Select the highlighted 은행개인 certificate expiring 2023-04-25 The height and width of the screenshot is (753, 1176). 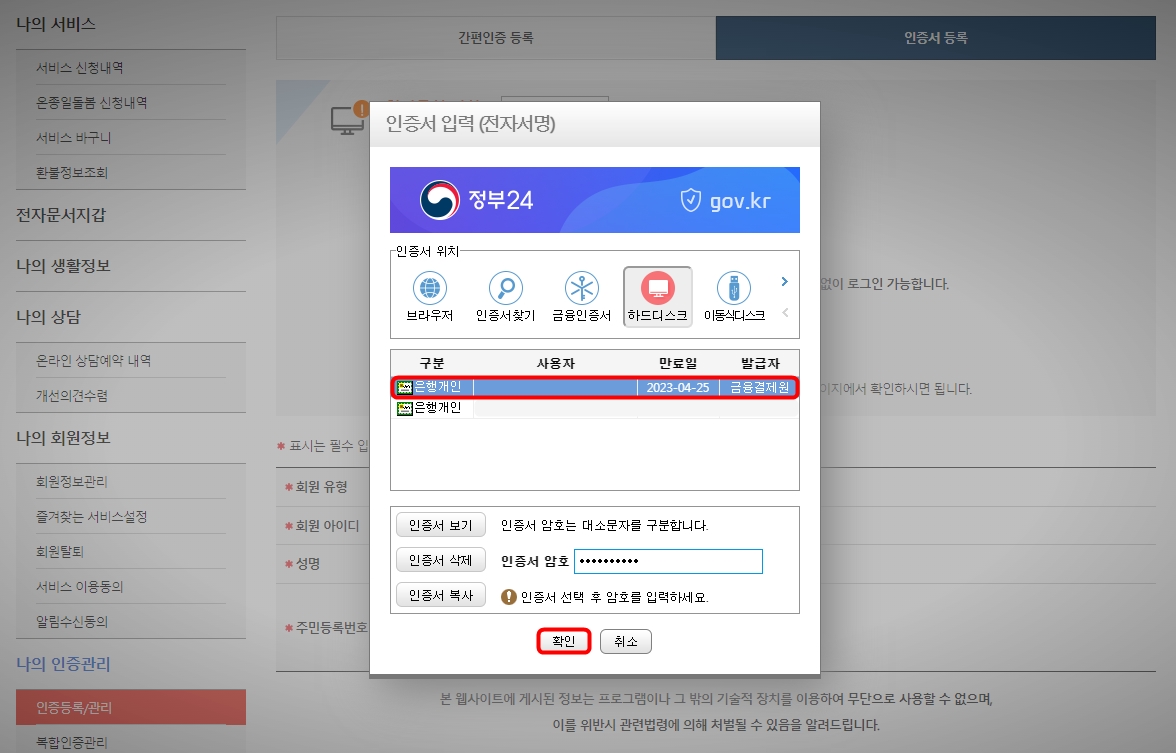pyautogui.click(x=594, y=387)
